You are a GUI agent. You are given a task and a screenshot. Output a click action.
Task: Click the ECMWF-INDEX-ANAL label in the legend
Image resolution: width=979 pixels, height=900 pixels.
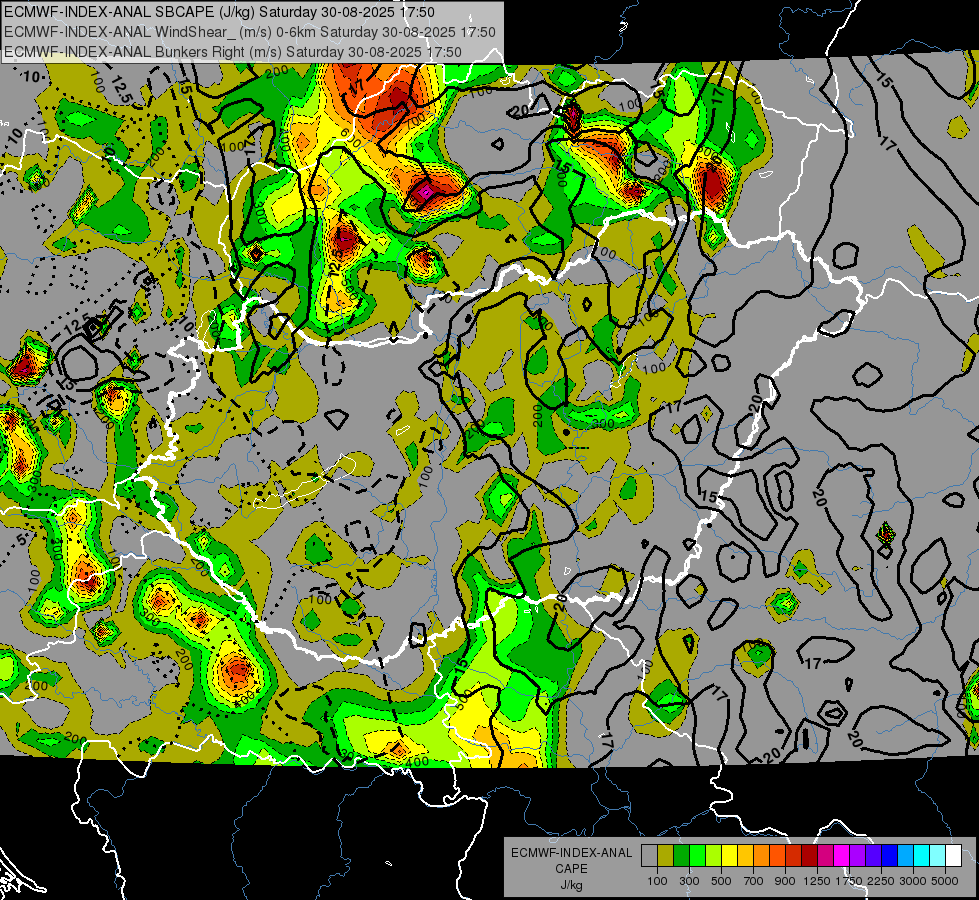point(571,853)
